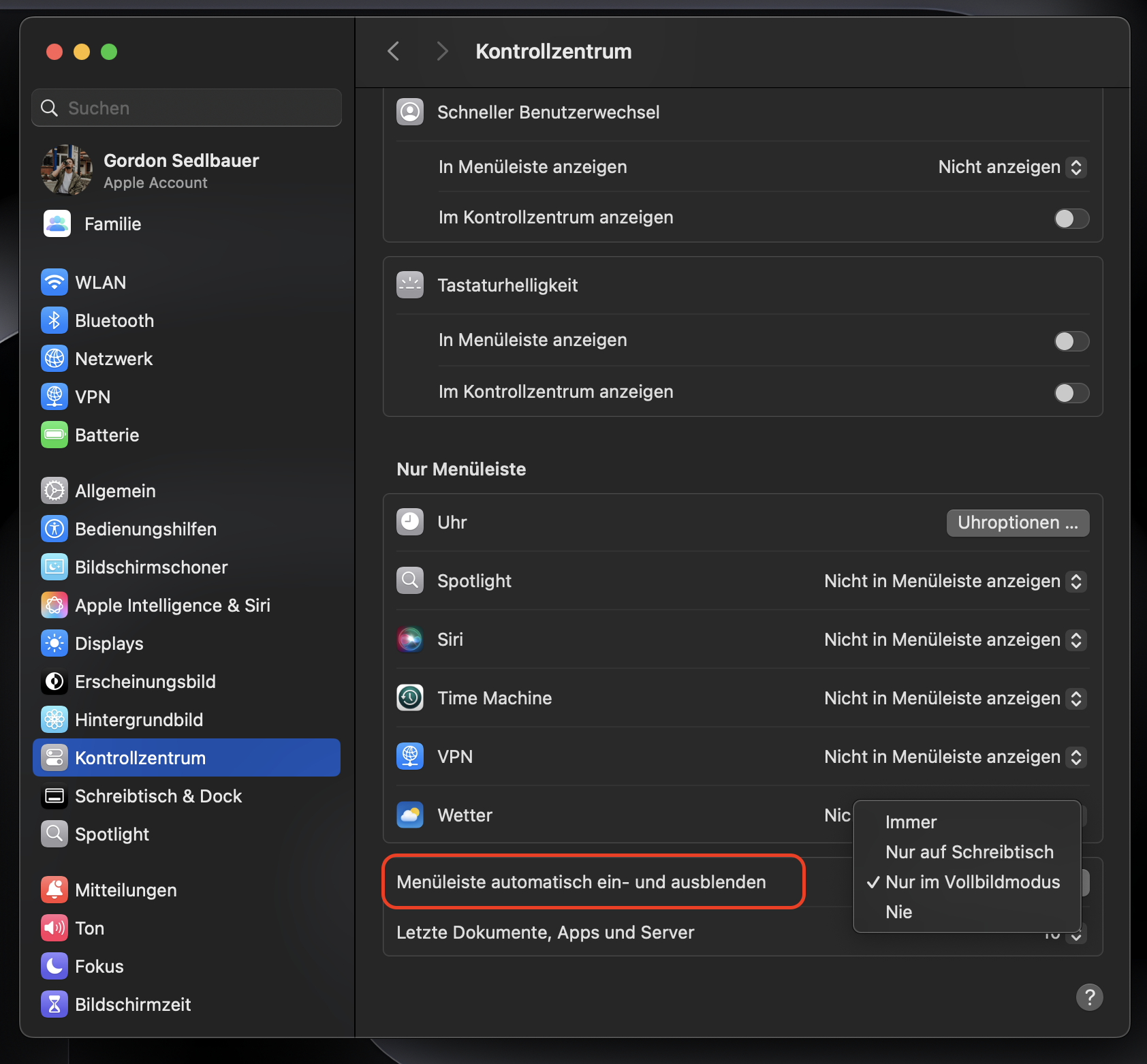Click the Spotlight icon in Nur Menüleiste
Screen dimensions: 1147x1064
pos(410,580)
